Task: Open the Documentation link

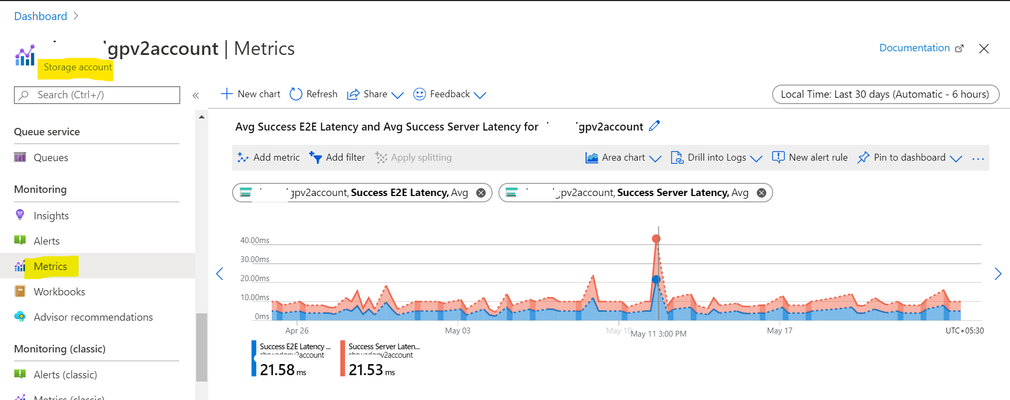Action: coord(914,48)
